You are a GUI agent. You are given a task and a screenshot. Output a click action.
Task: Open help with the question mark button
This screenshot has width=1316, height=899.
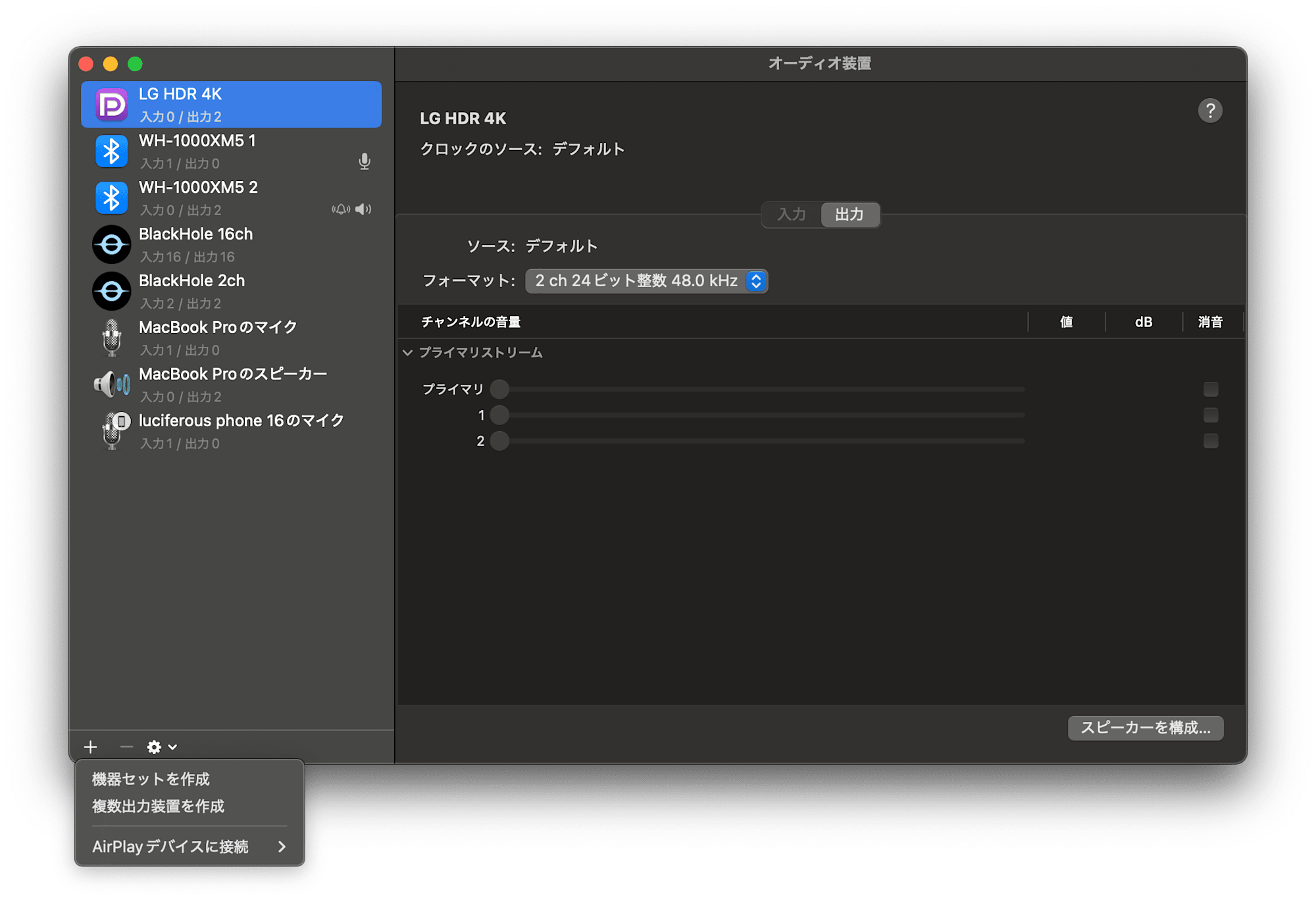(1209, 111)
